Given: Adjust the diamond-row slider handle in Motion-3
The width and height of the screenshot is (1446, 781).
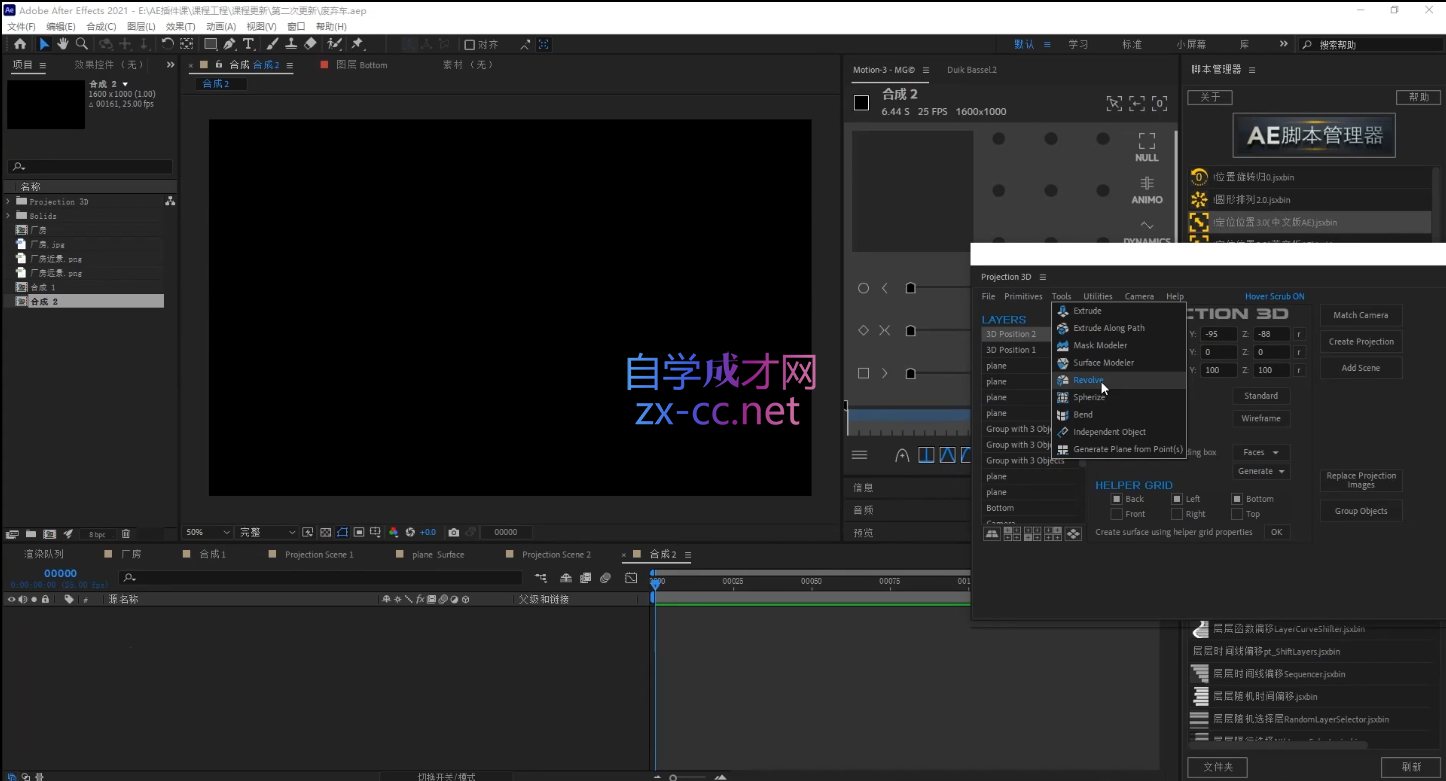Looking at the screenshot, I should (x=910, y=330).
